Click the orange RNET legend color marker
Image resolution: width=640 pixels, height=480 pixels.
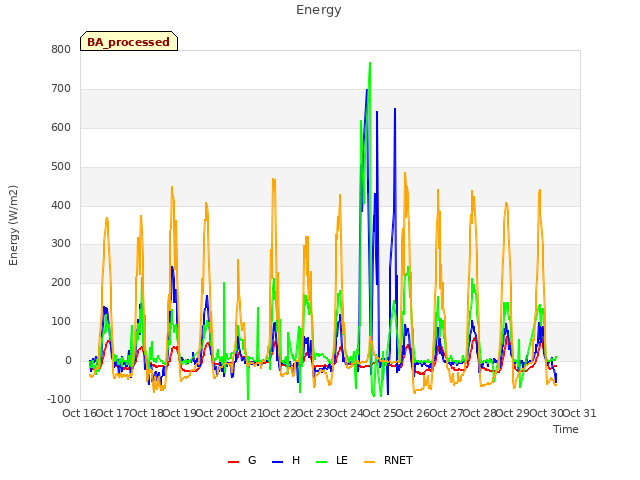[x=369, y=462]
